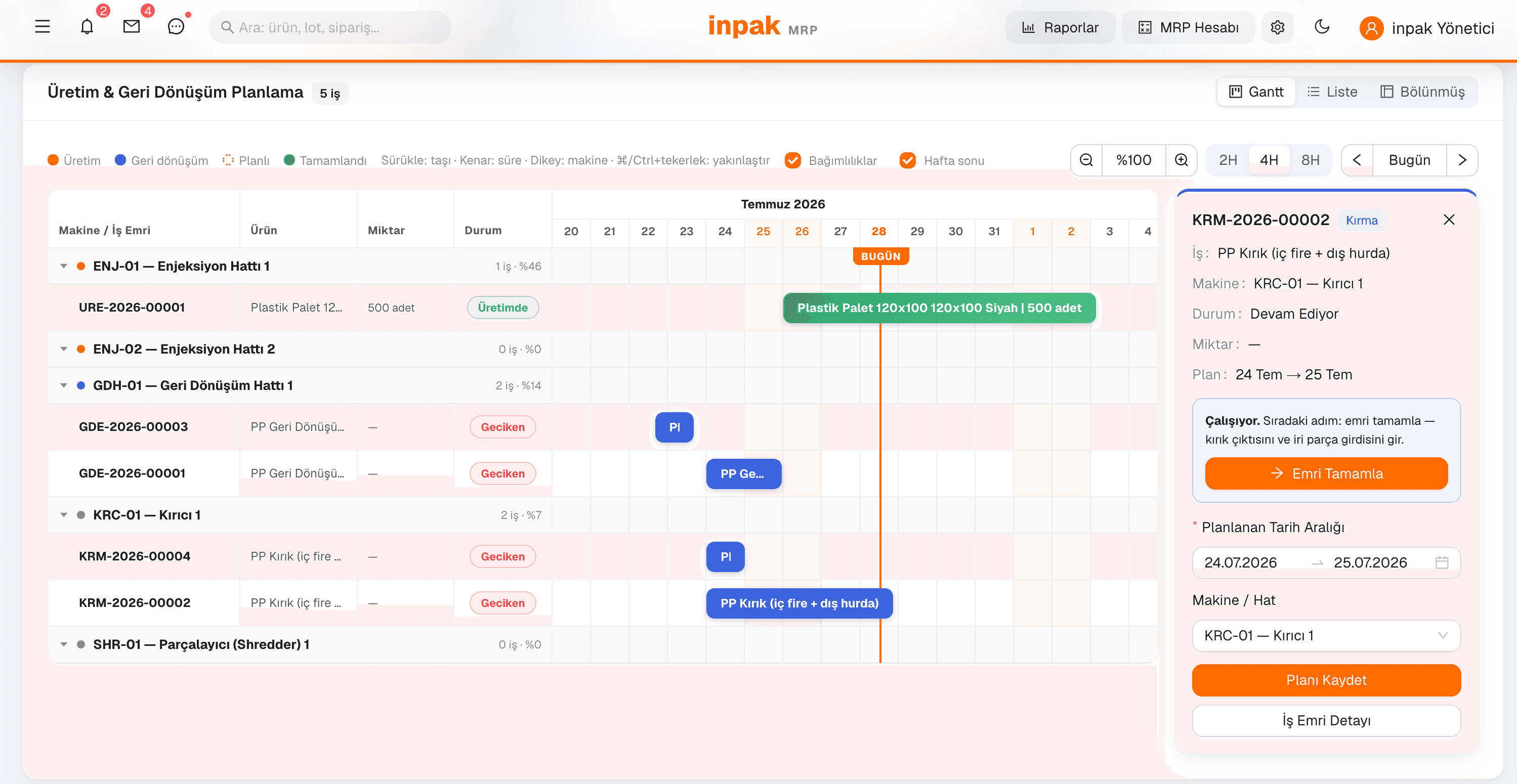Open MRP Hesabı from top bar
The height and width of the screenshot is (784, 1517).
point(1188,28)
